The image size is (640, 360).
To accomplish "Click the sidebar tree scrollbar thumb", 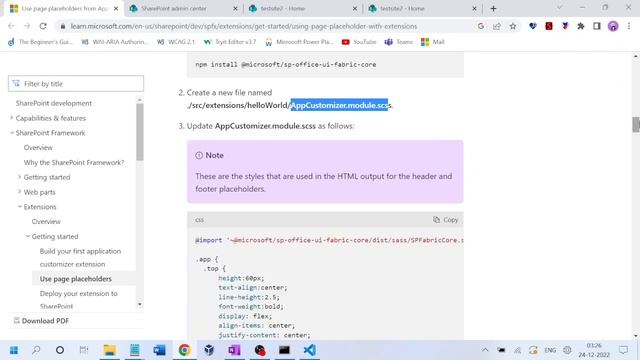I will coord(140,131).
